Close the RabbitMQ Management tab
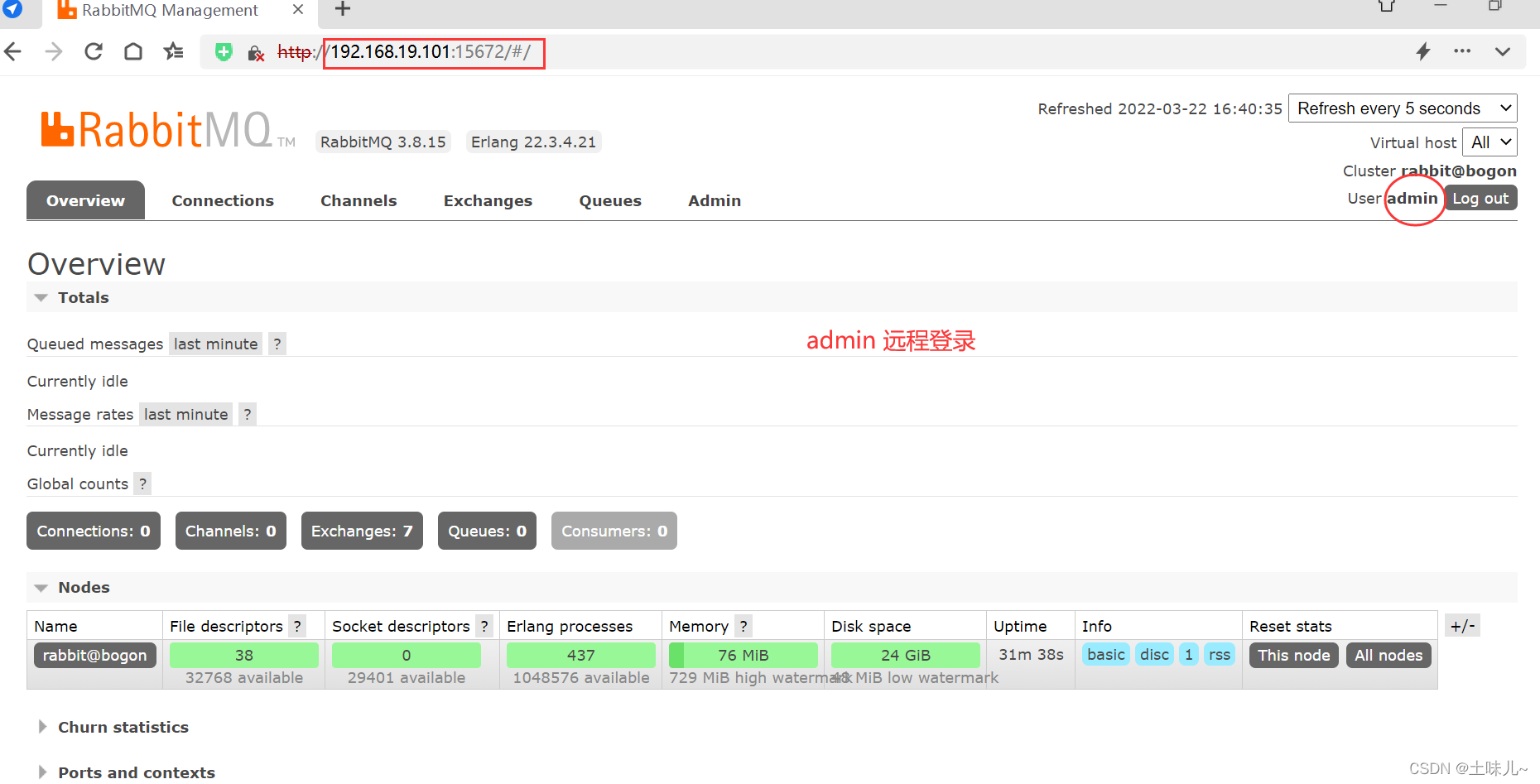The image size is (1540, 784). click(x=298, y=10)
